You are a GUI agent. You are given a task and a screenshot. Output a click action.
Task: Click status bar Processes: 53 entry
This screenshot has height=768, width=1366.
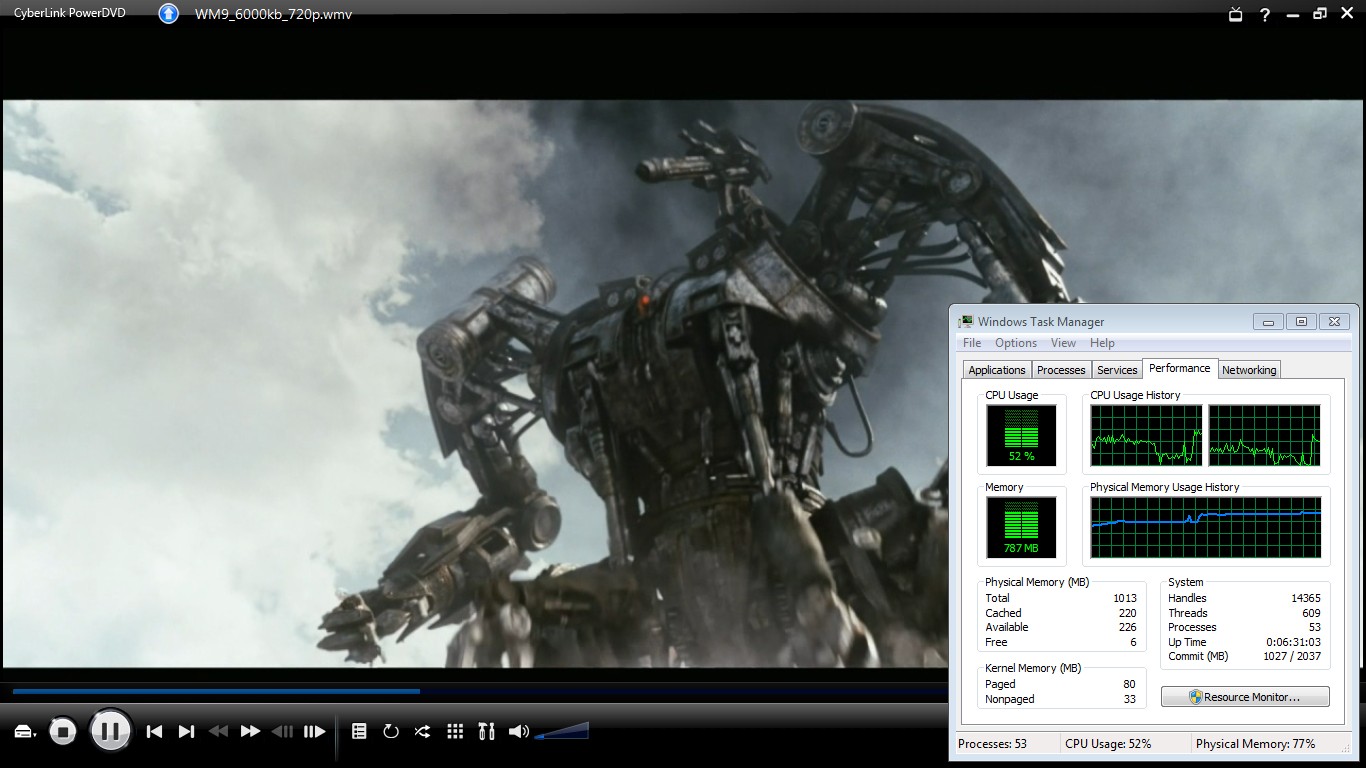993,744
